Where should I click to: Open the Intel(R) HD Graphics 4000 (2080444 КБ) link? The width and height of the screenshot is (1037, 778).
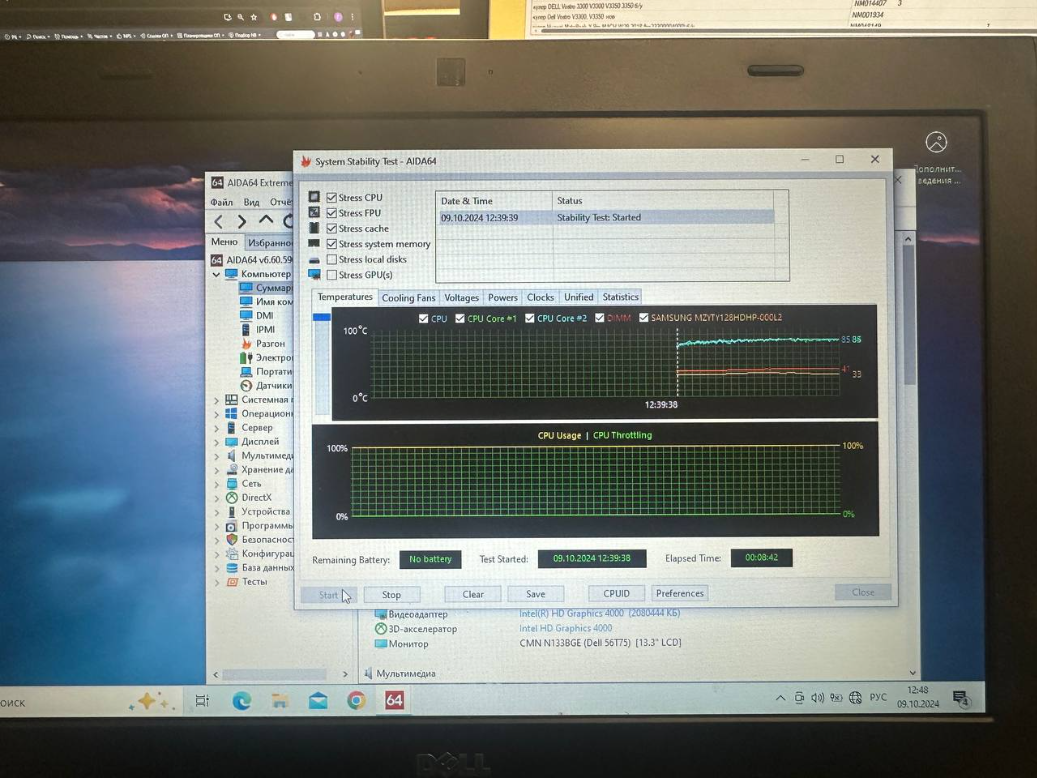pos(599,613)
